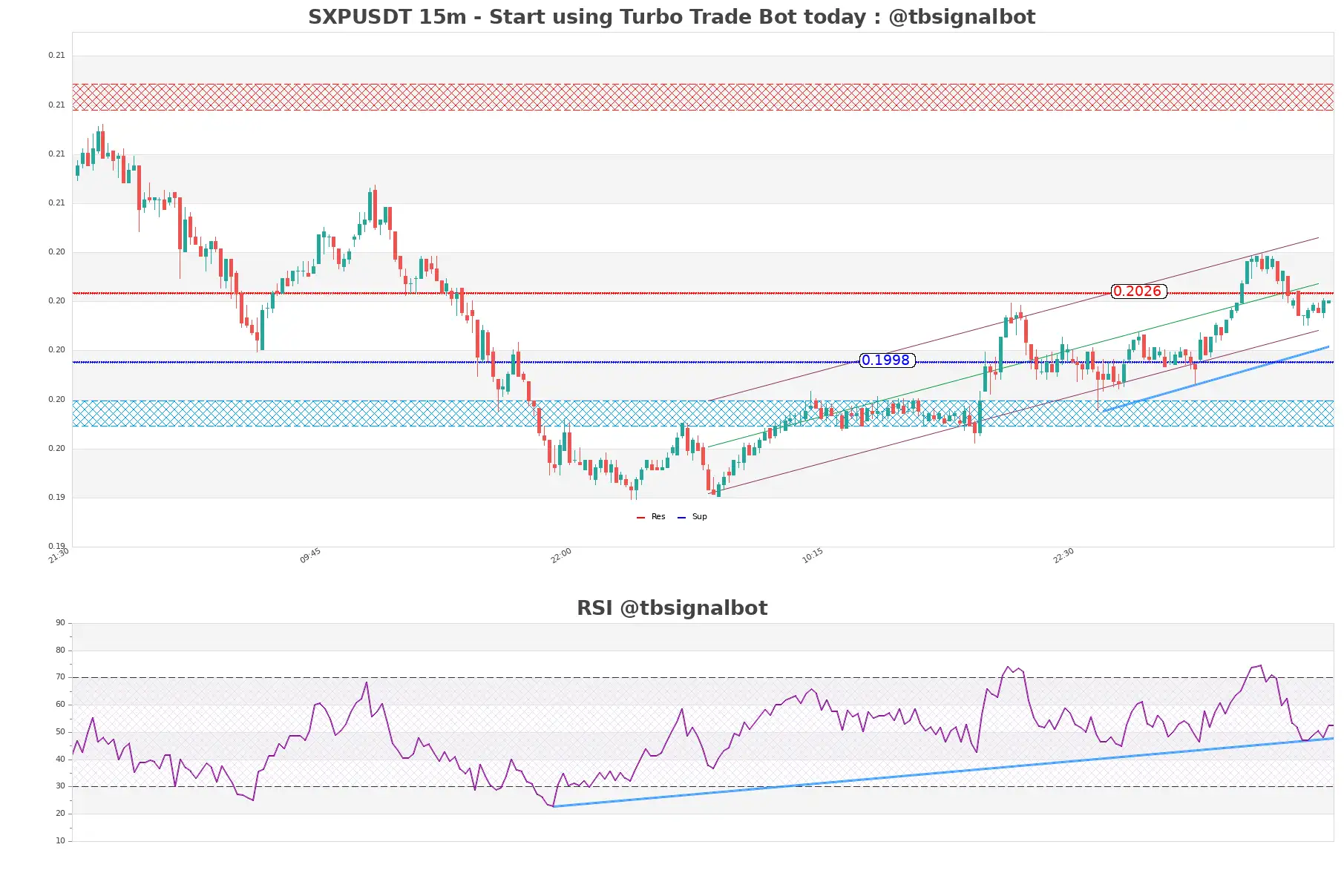Click the red Res legend line marker

(640, 518)
